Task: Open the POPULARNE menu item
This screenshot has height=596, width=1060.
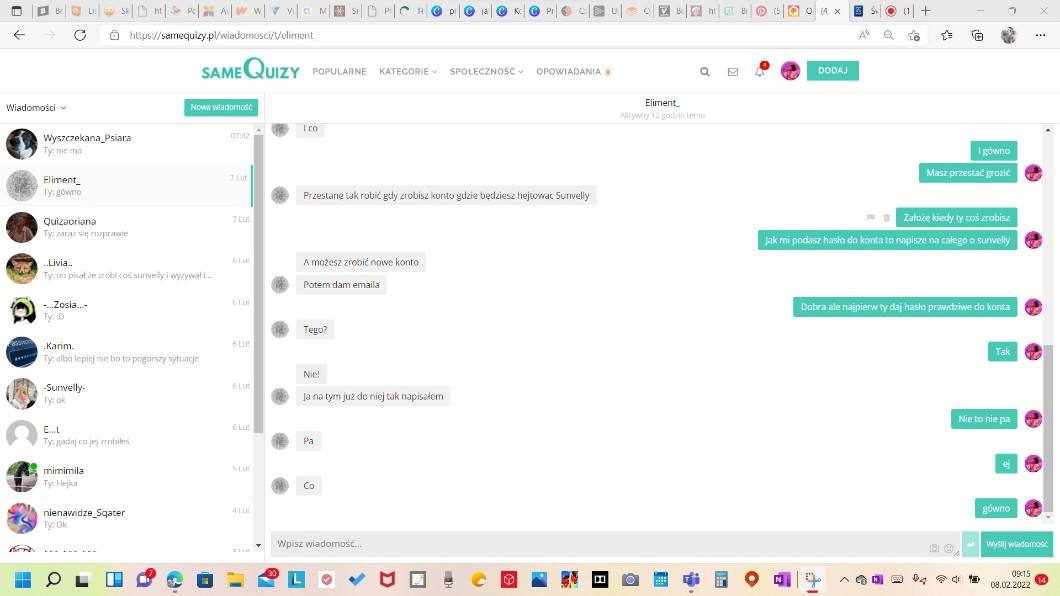Action: click(x=339, y=72)
